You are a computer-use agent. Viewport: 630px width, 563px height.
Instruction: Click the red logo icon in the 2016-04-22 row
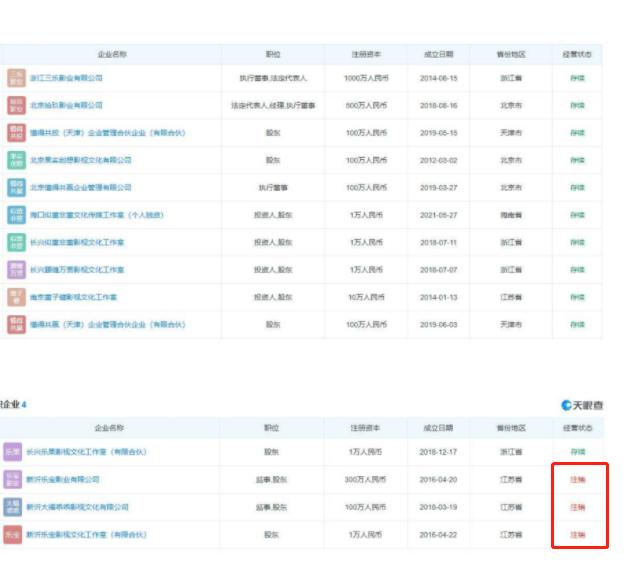coord(12,535)
